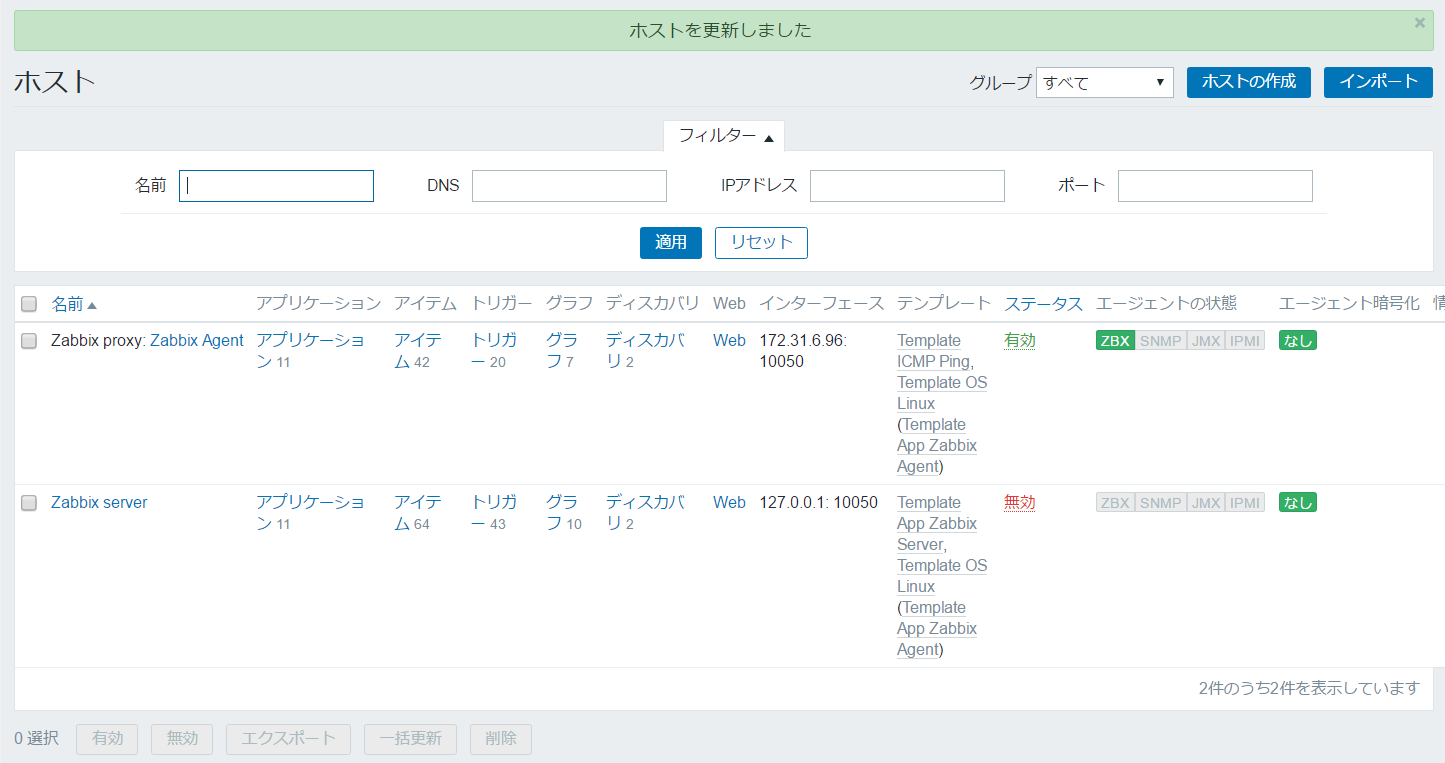Click なし encryption badge for Zabbix server
The width and height of the screenshot is (1445, 763).
(x=1298, y=503)
